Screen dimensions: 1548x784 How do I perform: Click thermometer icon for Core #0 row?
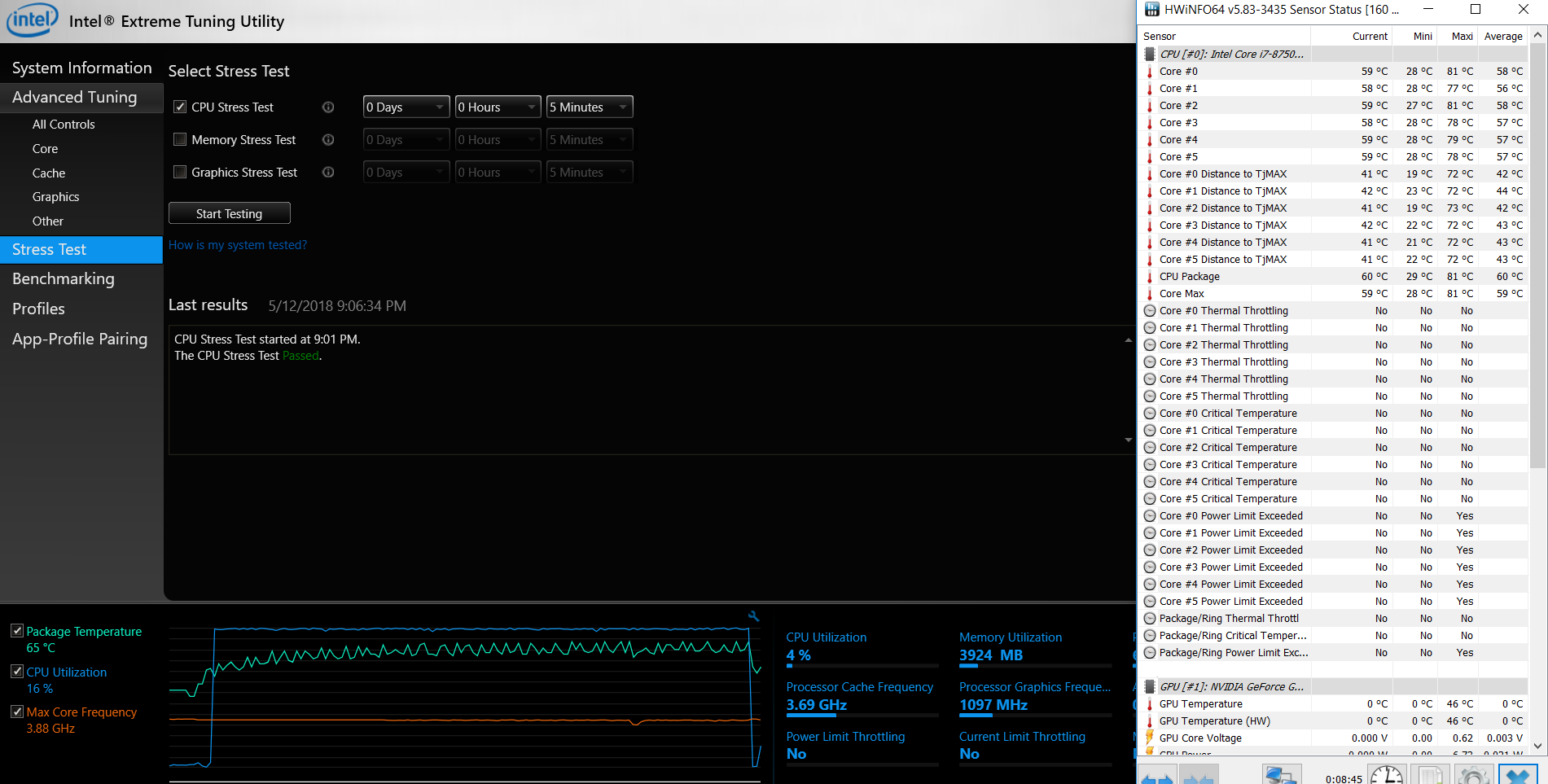coord(1150,72)
